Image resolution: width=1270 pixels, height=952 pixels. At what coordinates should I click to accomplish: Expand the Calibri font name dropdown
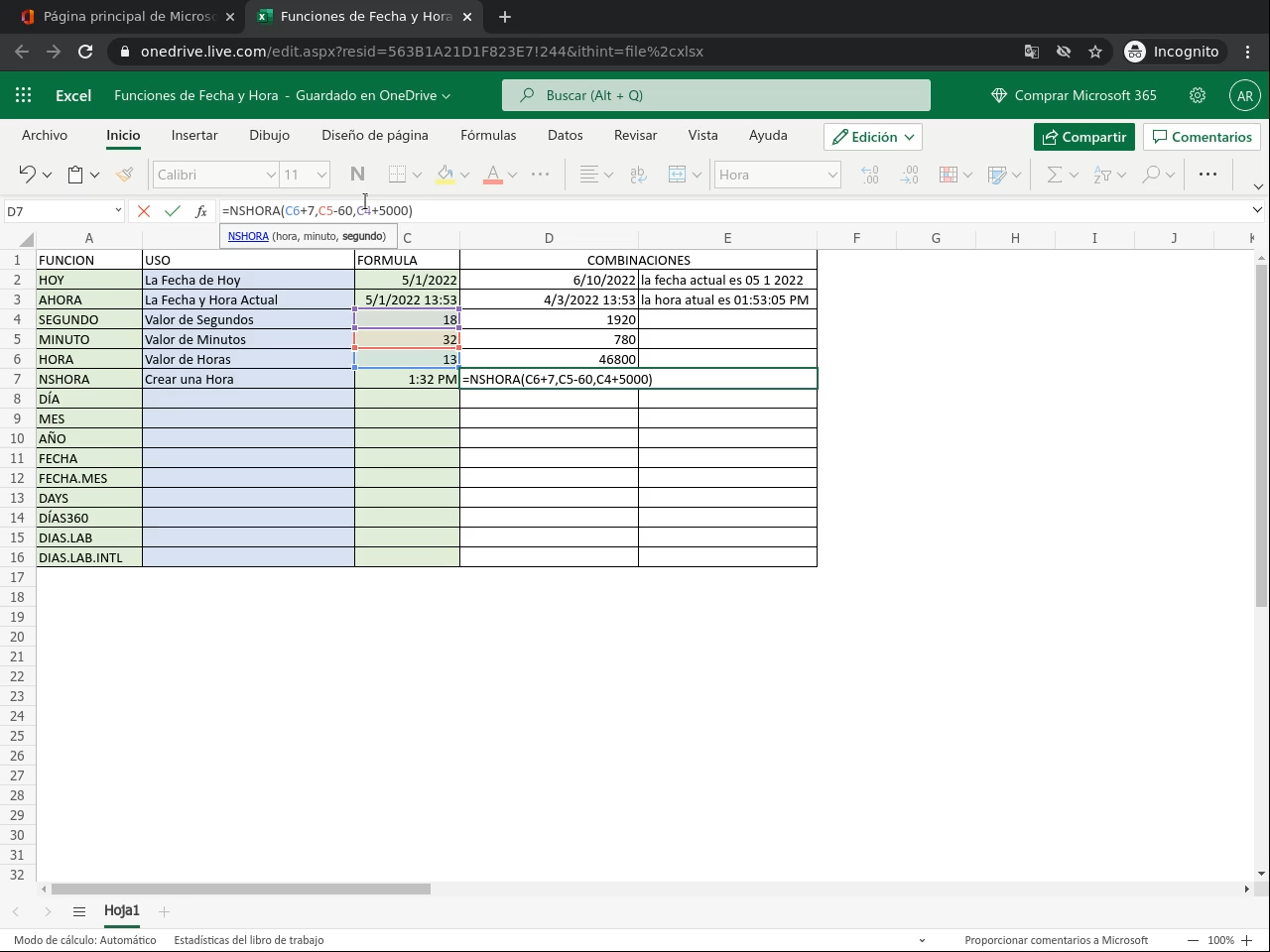[x=270, y=175]
